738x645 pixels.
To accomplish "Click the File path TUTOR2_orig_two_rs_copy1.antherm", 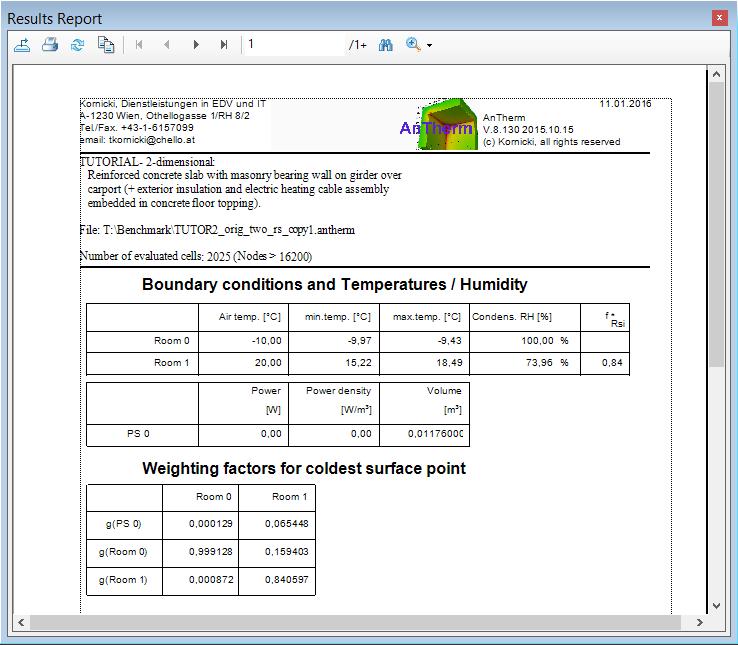I will coord(217,230).
